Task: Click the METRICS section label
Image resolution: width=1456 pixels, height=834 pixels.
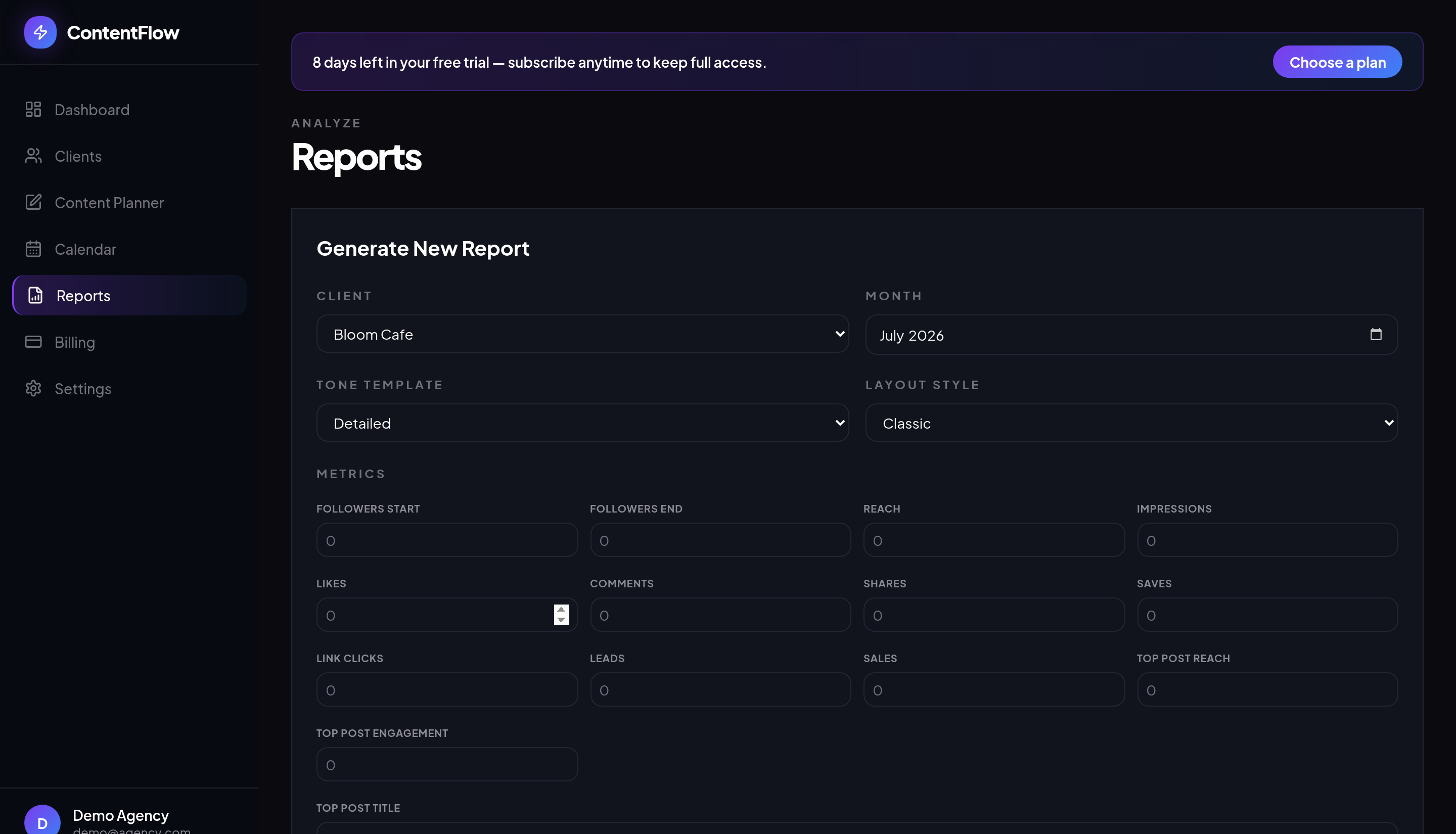Action: (x=351, y=474)
